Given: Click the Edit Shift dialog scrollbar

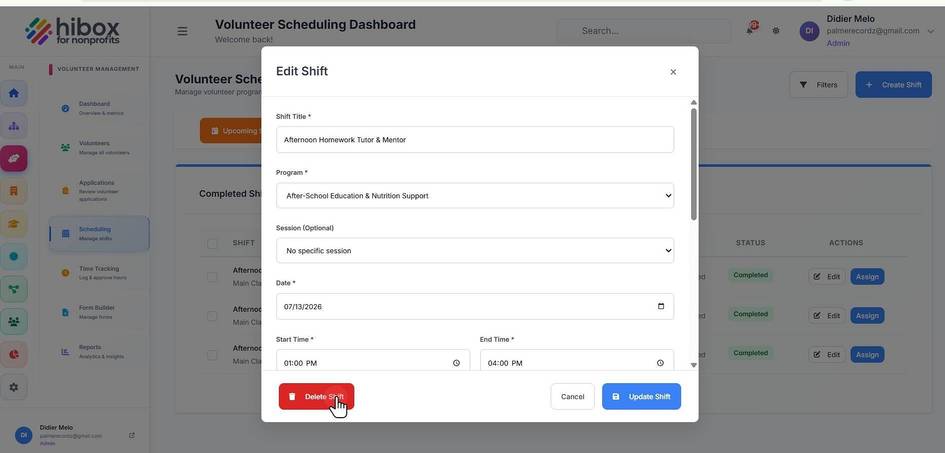Looking at the screenshot, I should point(694,164).
